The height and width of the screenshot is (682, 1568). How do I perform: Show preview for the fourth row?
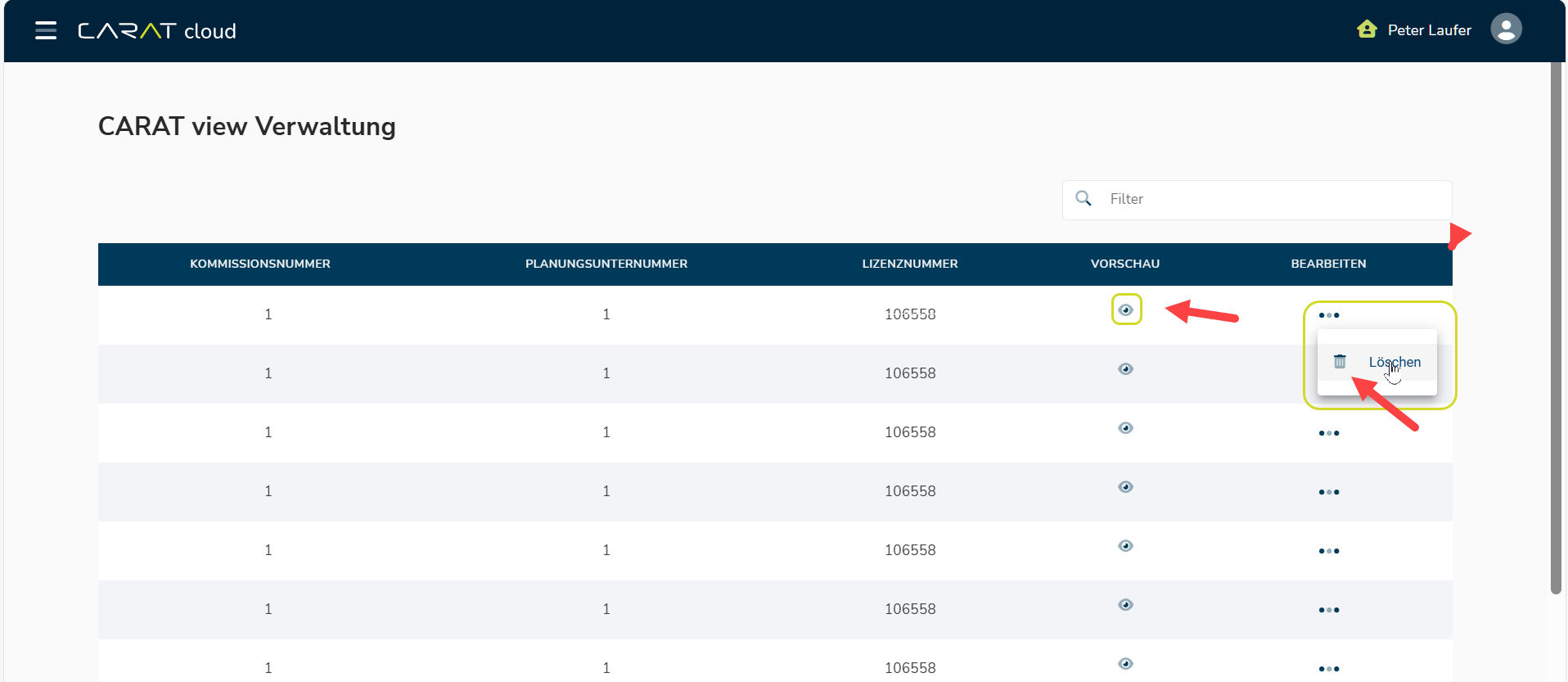tap(1126, 487)
